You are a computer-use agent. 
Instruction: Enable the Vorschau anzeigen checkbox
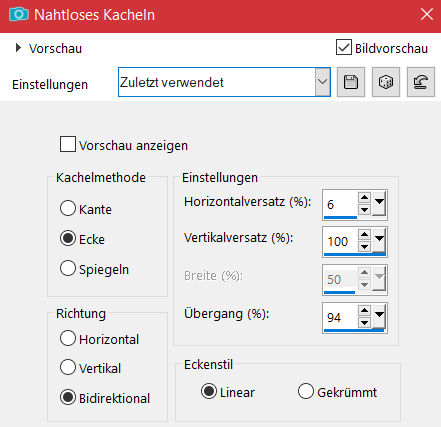68,144
